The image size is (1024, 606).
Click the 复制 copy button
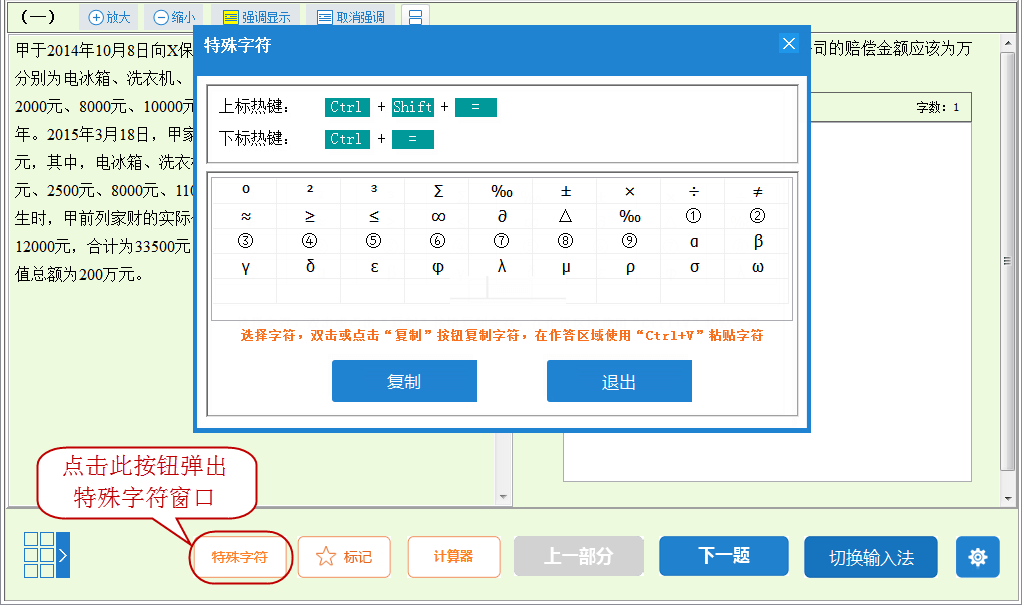(404, 381)
